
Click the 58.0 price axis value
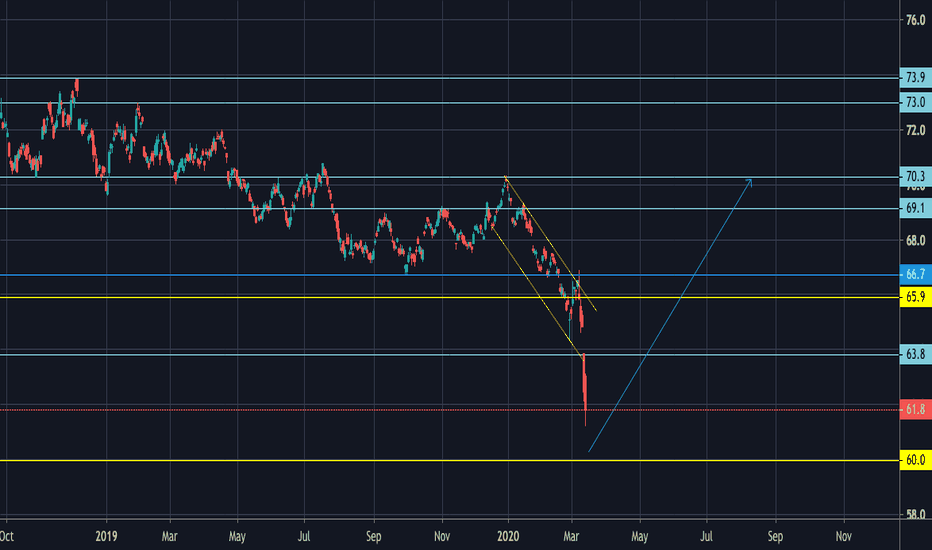tap(915, 515)
